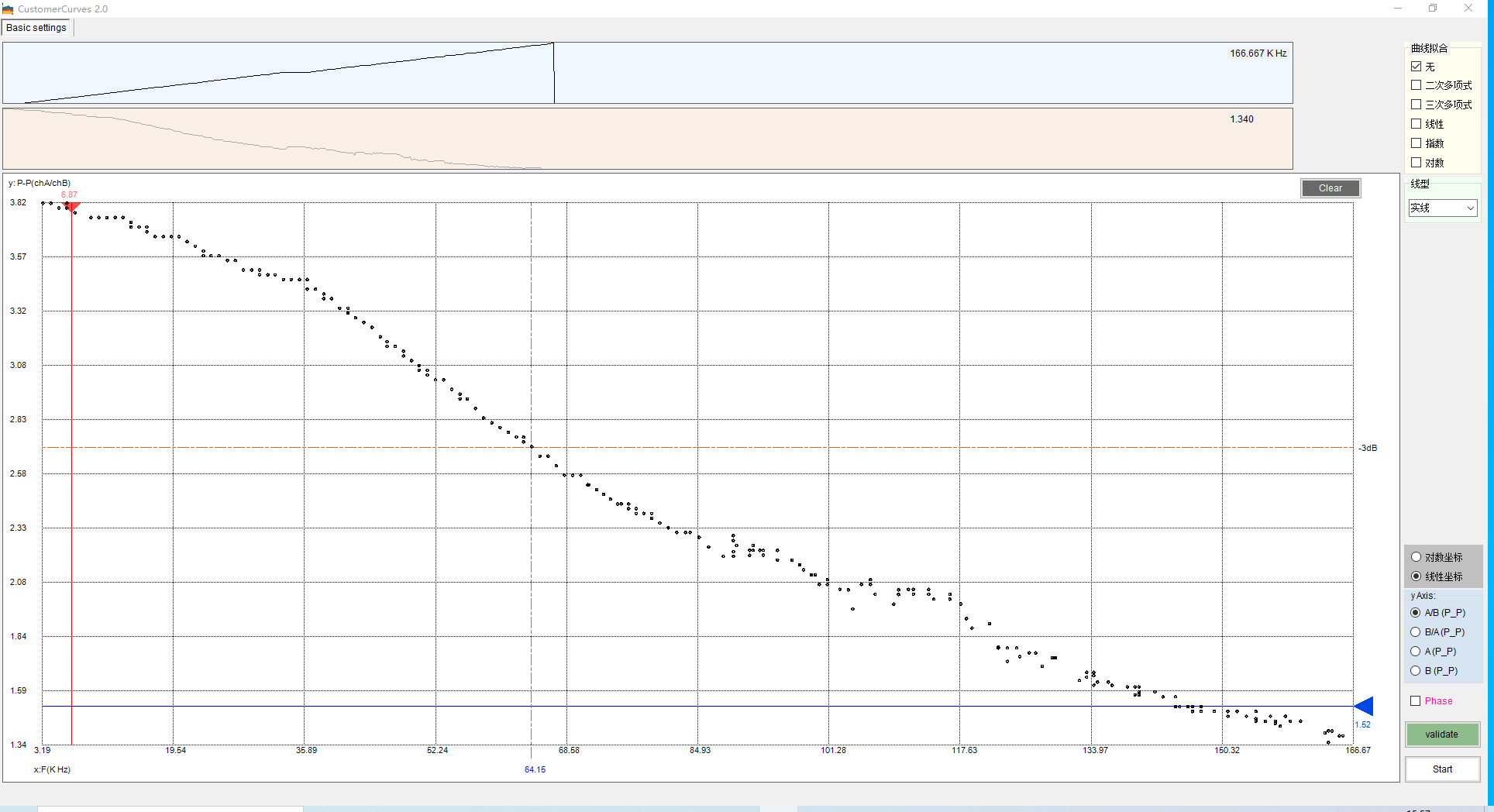Click the frequency sweep preview chart

648,73
